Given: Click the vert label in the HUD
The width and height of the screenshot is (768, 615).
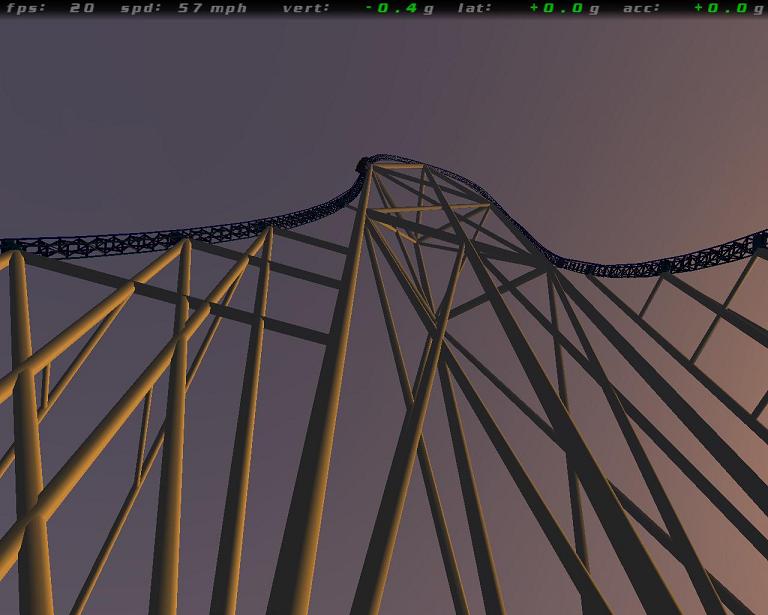Looking at the screenshot, I should point(306,8).
